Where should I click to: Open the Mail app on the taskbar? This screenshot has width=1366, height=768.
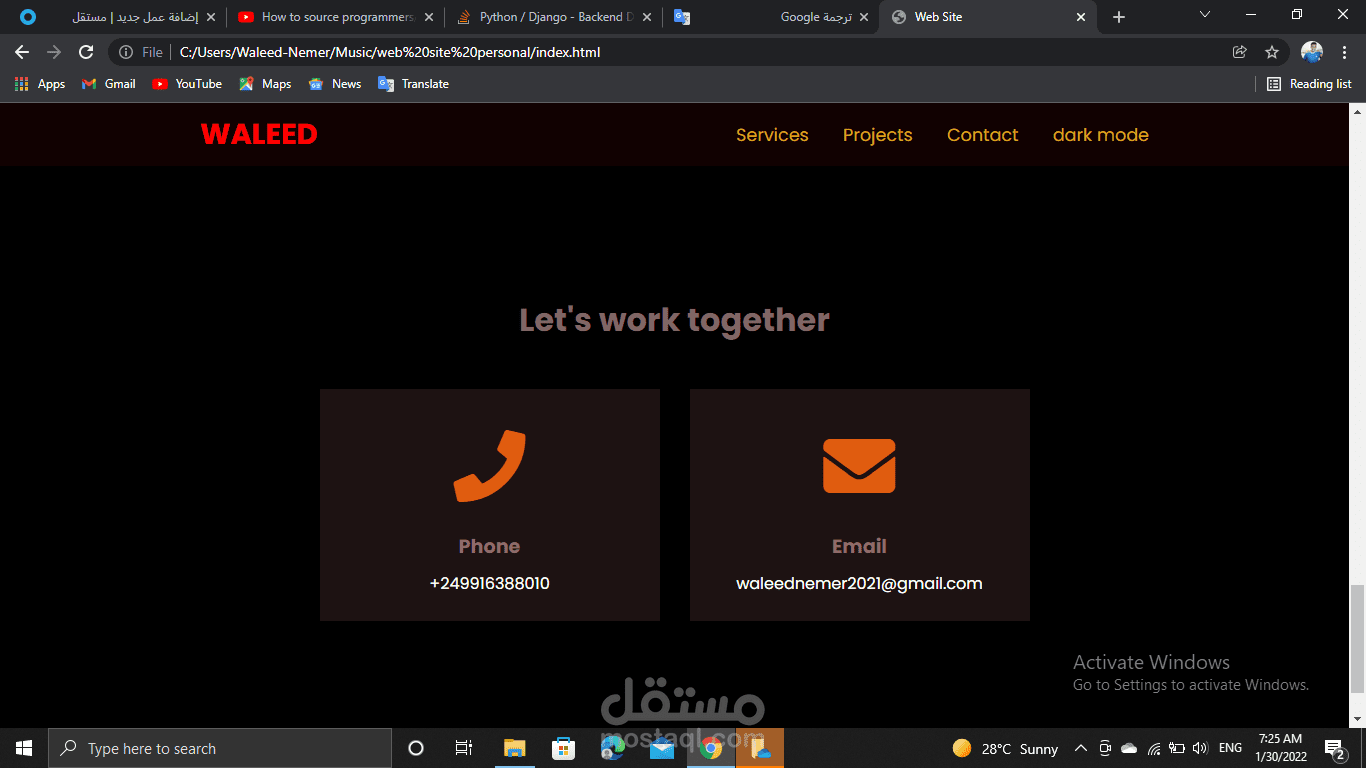coord(662,748)
